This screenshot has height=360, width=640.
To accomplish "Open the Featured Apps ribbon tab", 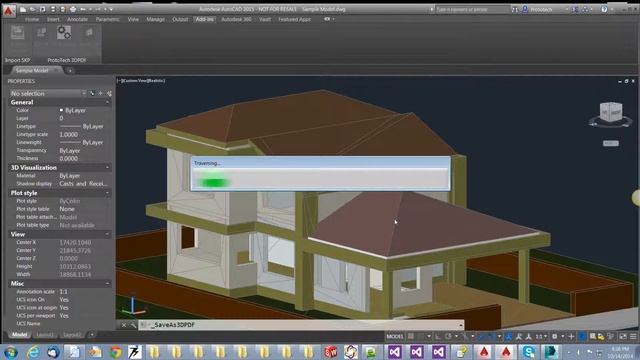I will point(294,19).
